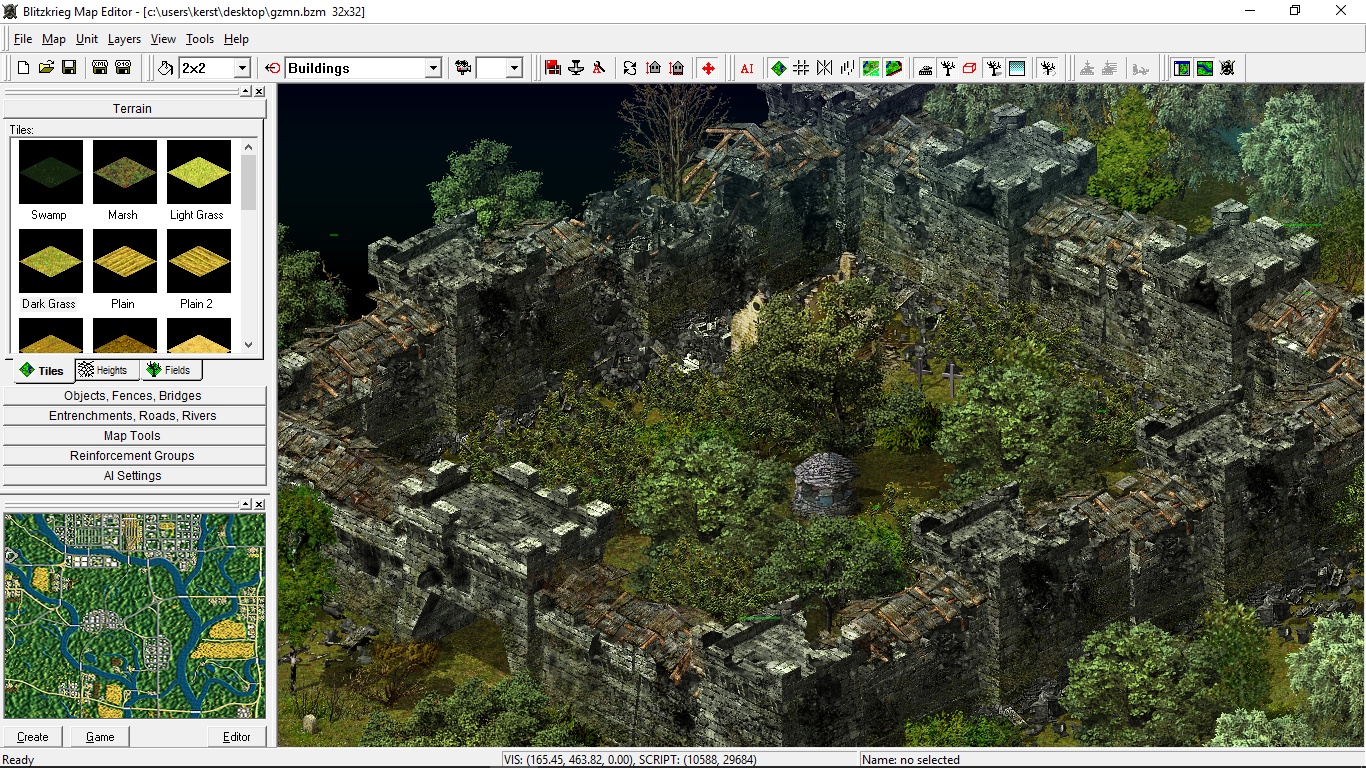Viewport: 1366px width, 768px height.
Task: Expand Entrenchments, Roads, Rivers section
Action: click(x=134, y=416)
